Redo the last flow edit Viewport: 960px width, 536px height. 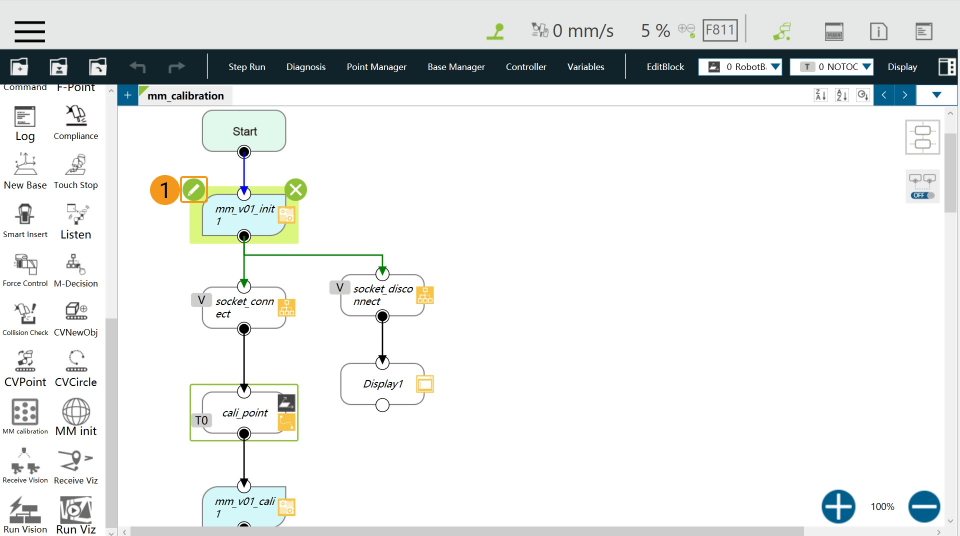pyautogui.click(x=176, y=67)
